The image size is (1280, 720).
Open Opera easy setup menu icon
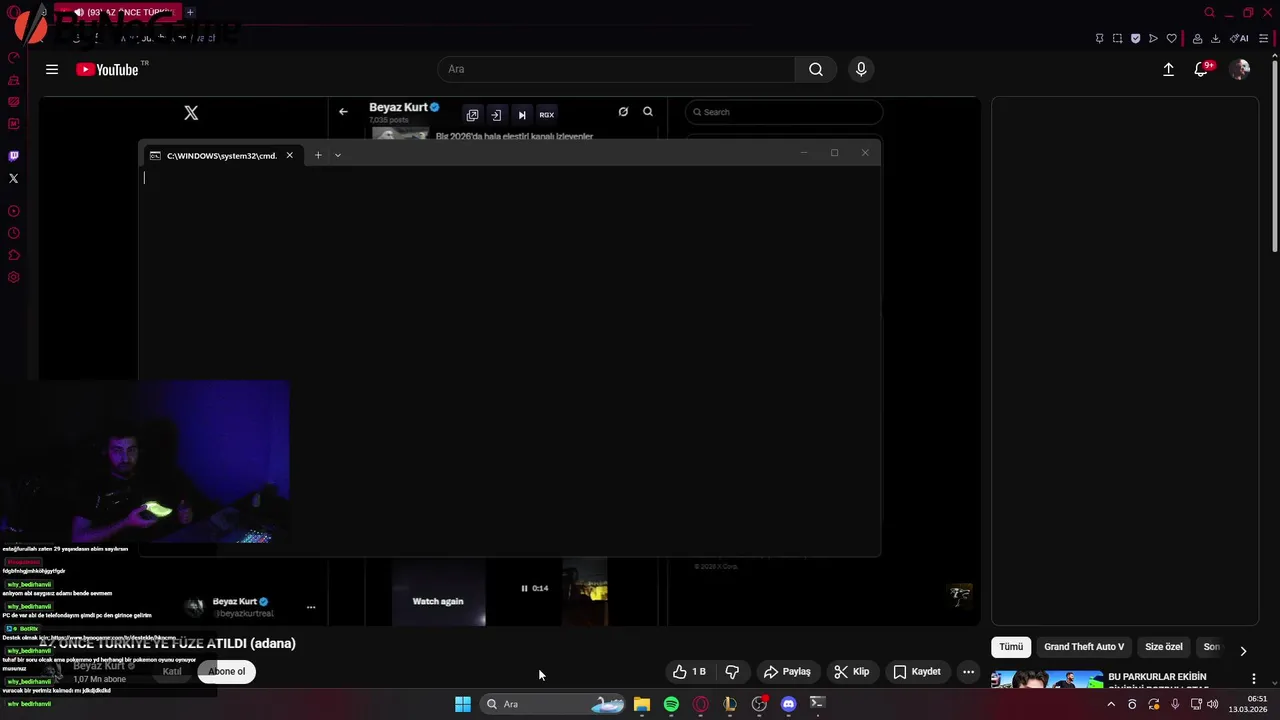click(x=1264, y=38)
